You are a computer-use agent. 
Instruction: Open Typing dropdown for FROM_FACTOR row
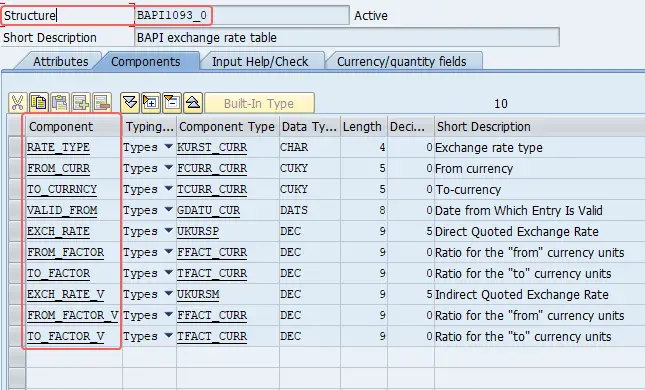click(x=168, y=251)
